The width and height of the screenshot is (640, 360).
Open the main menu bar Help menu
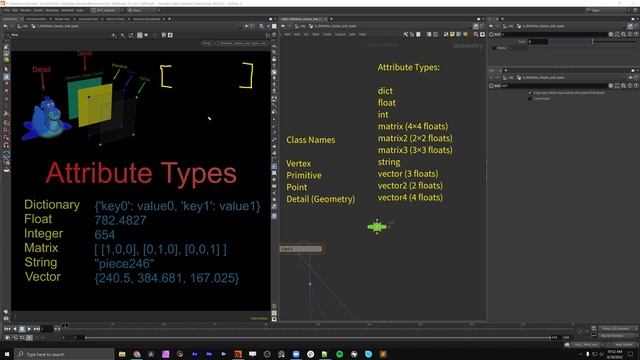coord(80,10)
